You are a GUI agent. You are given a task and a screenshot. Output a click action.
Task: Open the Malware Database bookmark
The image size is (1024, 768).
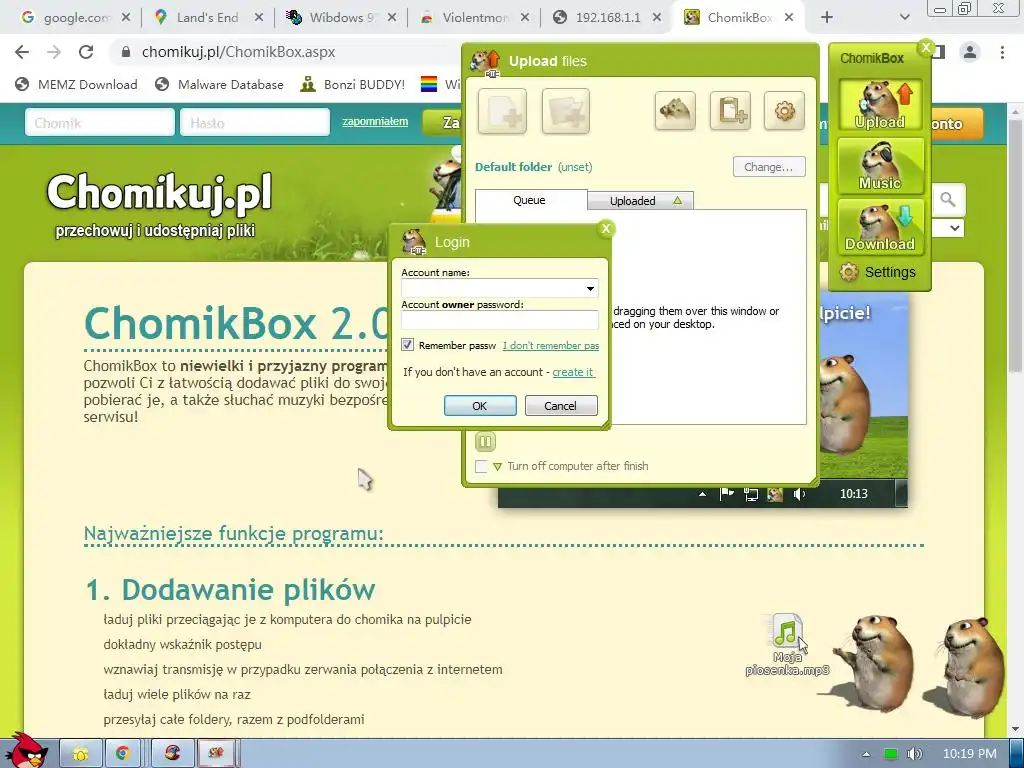(219, 84)
